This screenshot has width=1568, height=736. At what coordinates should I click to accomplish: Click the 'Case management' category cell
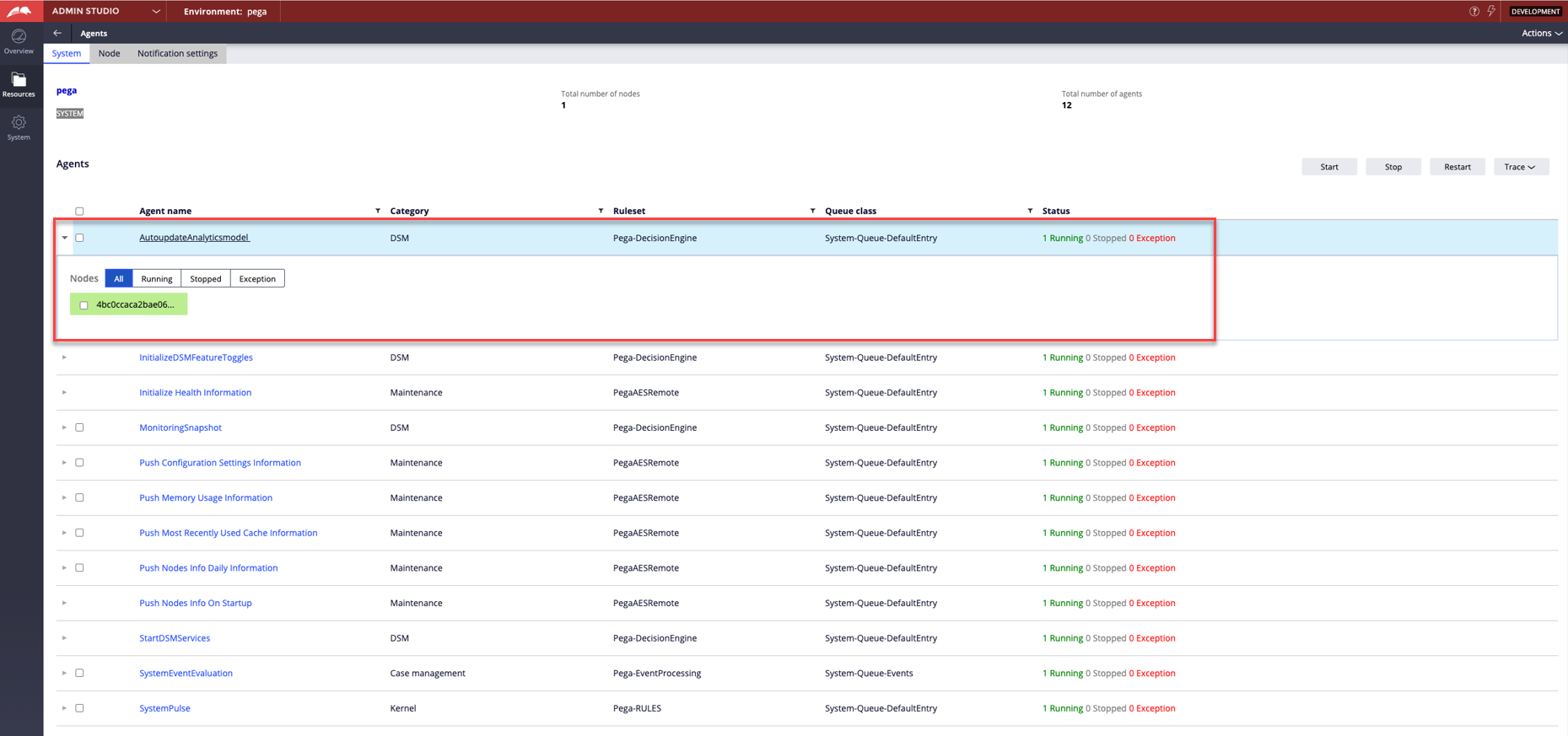pos(428,673)
